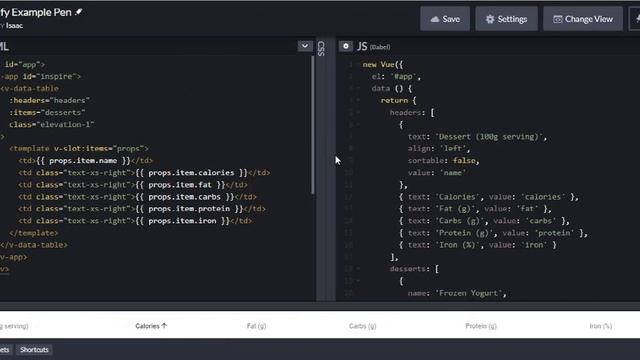Click the layout icon on Change View
Viewport: 640px width, 360px height.
(558, 19)
